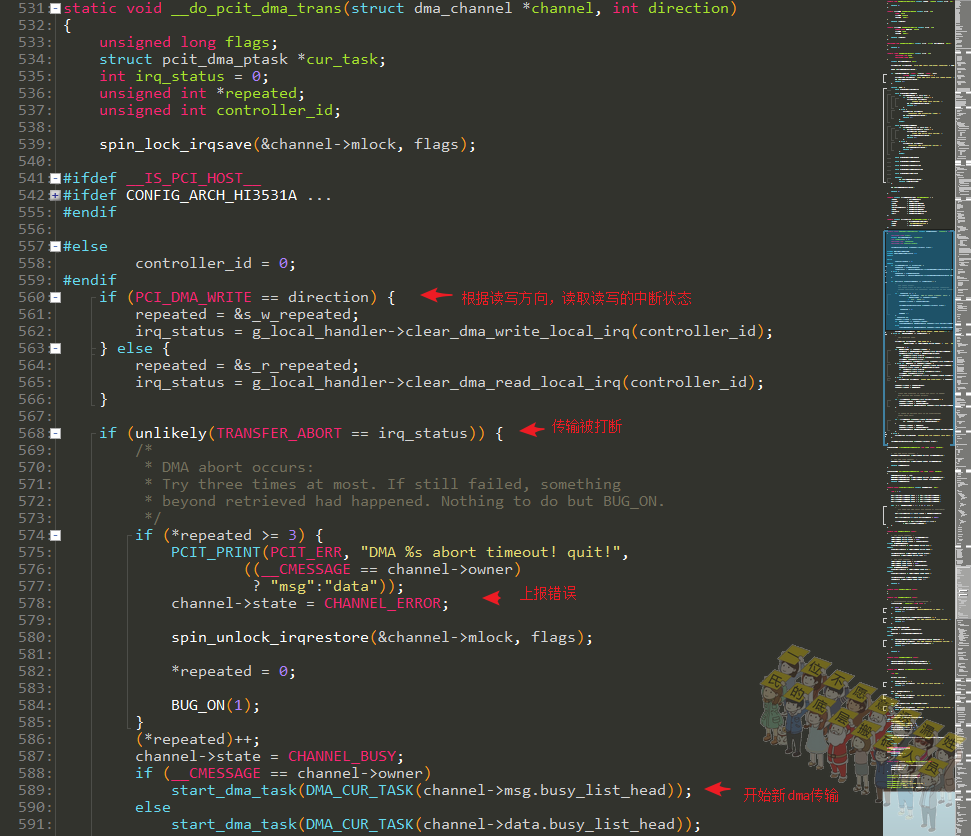This screenshot has width=971, height=836.
Task: Click spin_unlock_irqrestore call on line 580
Action: click(x=270, y=637)
